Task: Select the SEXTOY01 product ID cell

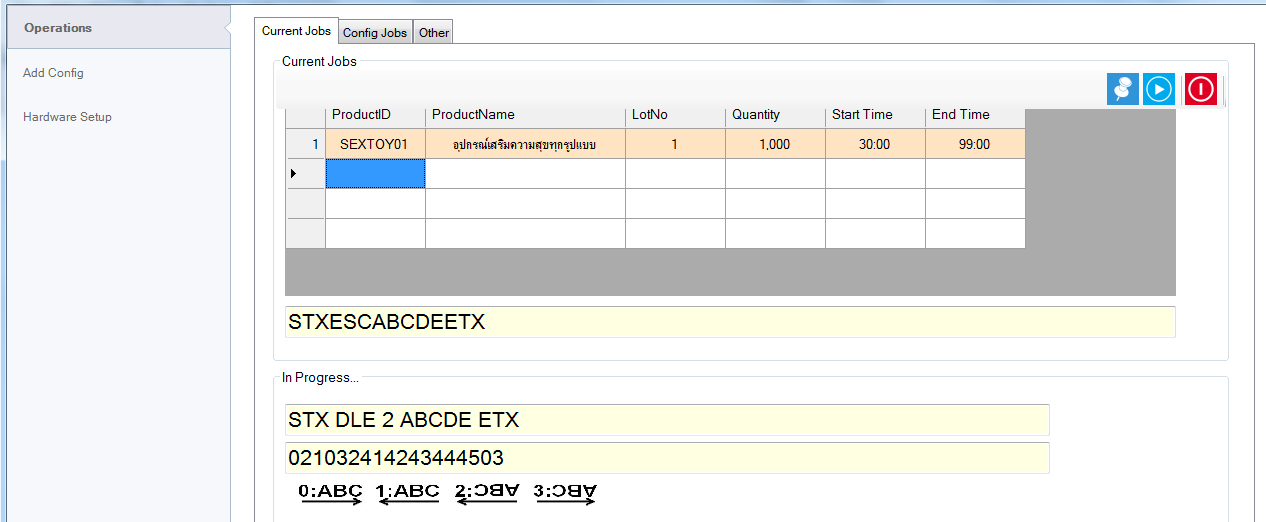Action: (x=375, y=144)
